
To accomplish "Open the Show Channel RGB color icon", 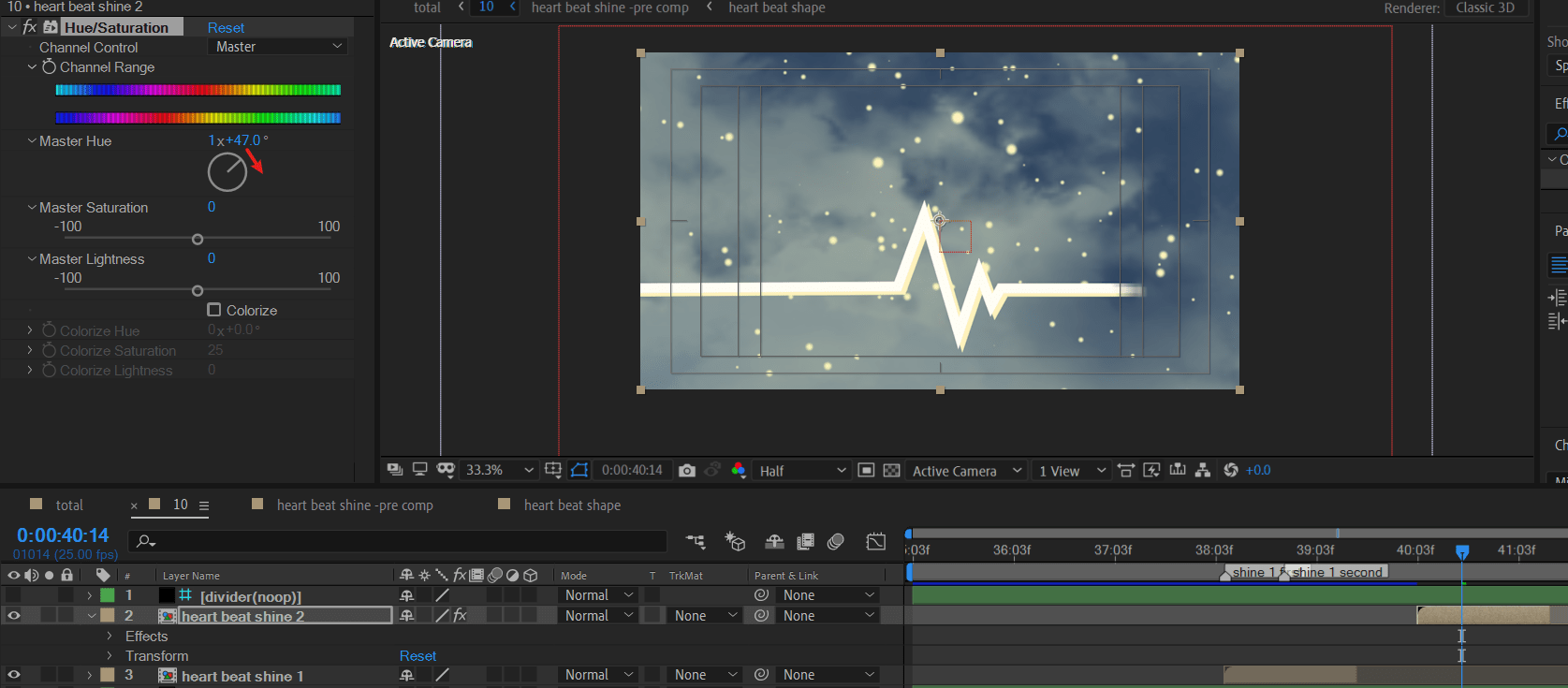I will (739, 470).
